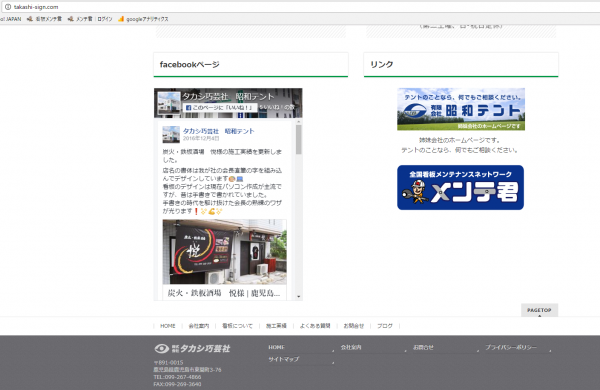Click the FAX number text in footer
The image size is (600, 390).
(x=177, y=384)
